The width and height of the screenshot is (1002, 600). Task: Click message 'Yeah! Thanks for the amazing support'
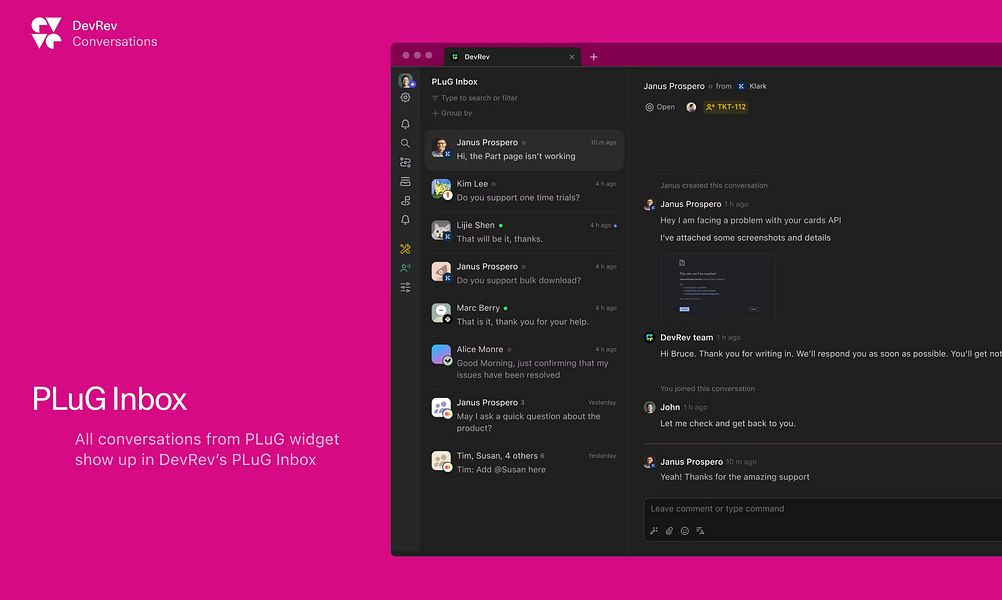coord(735,477)
